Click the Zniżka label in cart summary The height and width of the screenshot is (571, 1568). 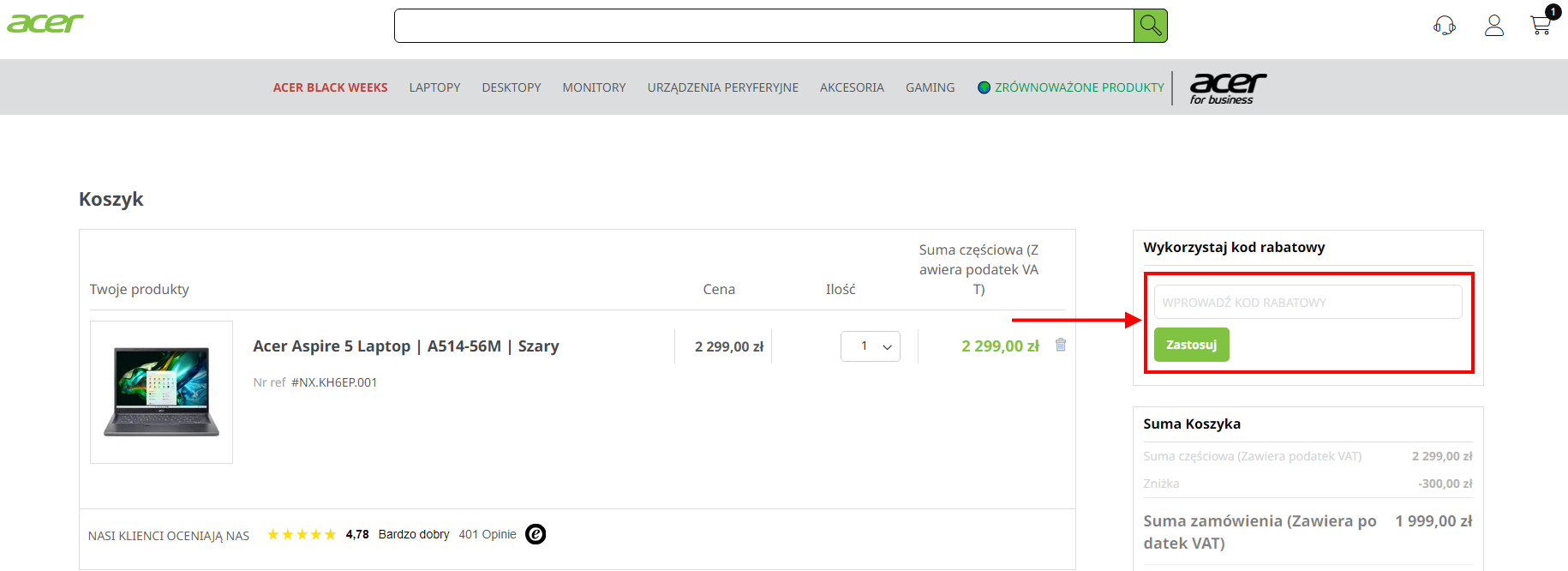1161,484
